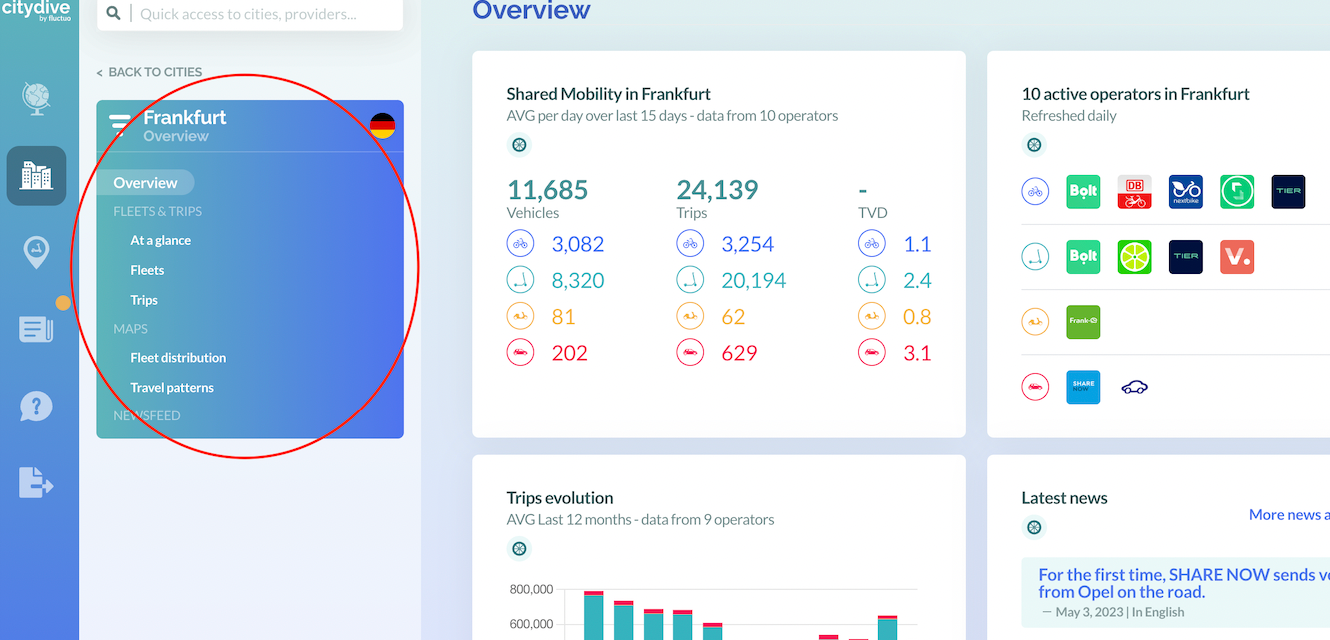The image size is (1330, 640).
Task: Click car icon beside 629 trips
Action: tap(690, 353)
